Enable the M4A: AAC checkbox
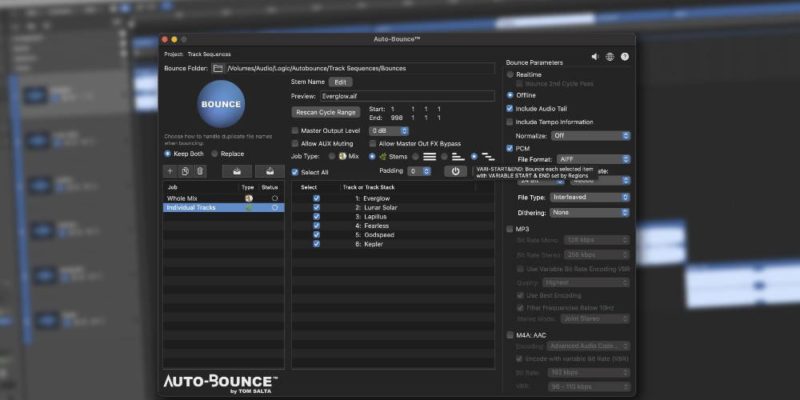 tap(510, 335)
